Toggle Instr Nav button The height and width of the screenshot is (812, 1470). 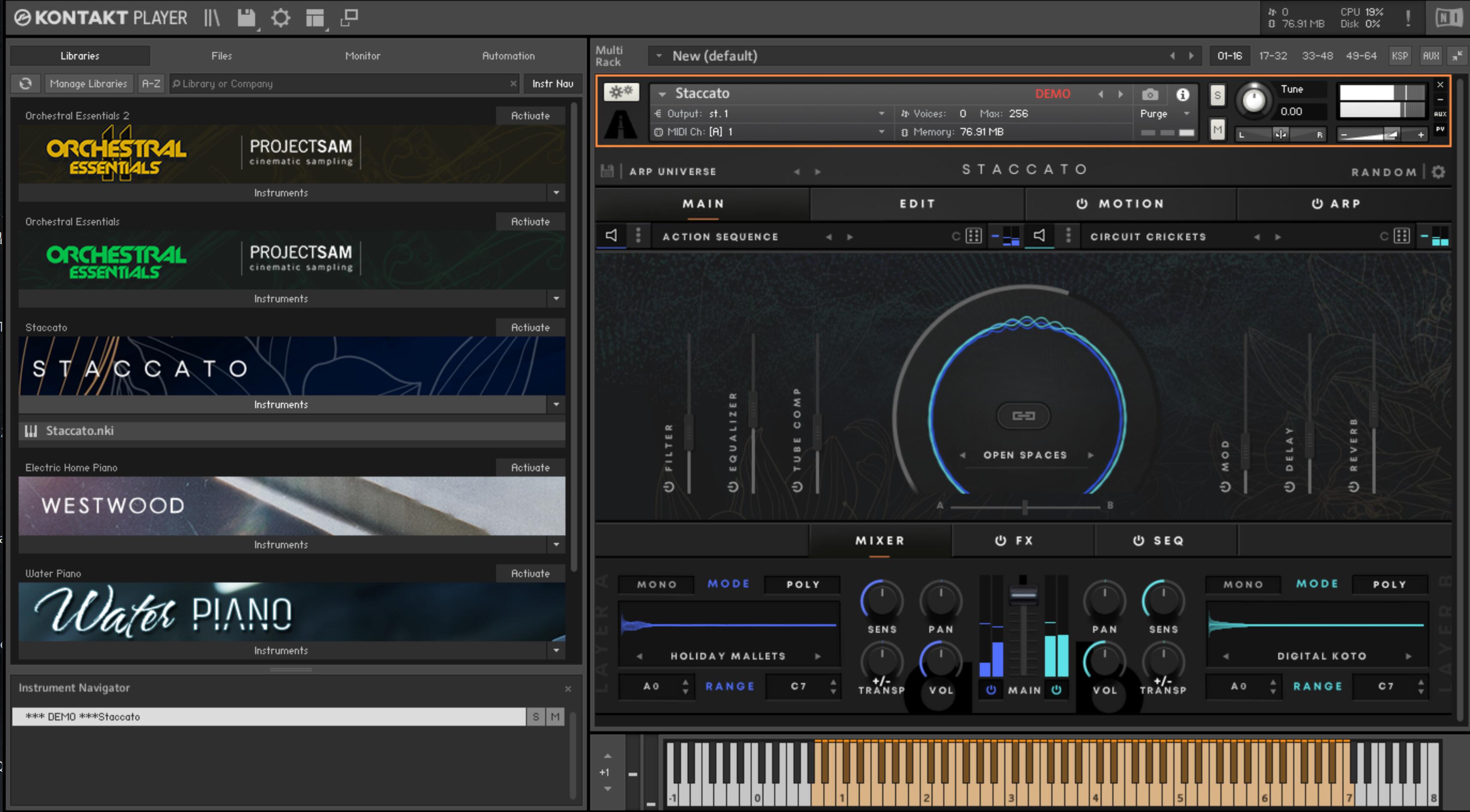point(552,83)
